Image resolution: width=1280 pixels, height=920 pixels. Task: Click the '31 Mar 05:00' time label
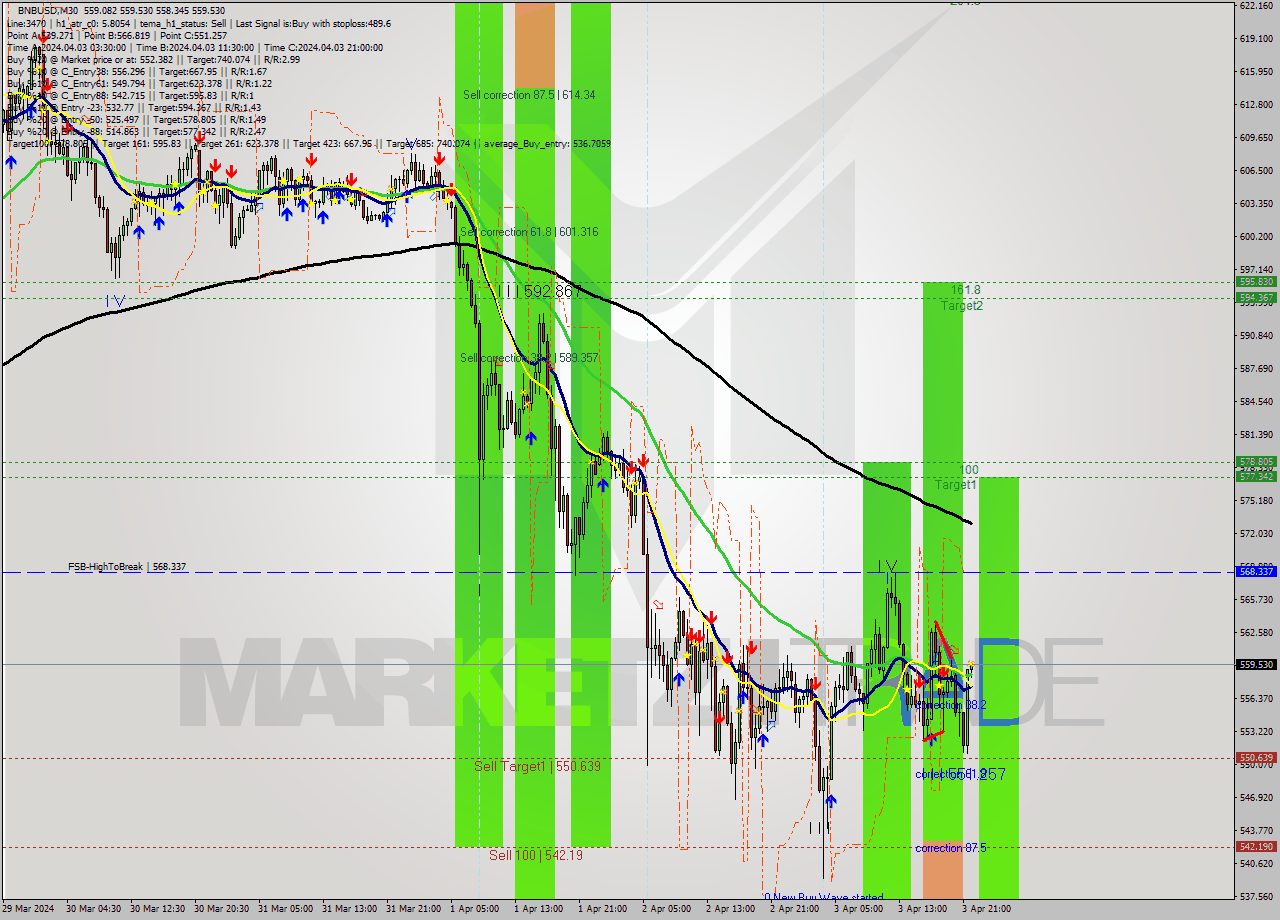pos(285,909)
